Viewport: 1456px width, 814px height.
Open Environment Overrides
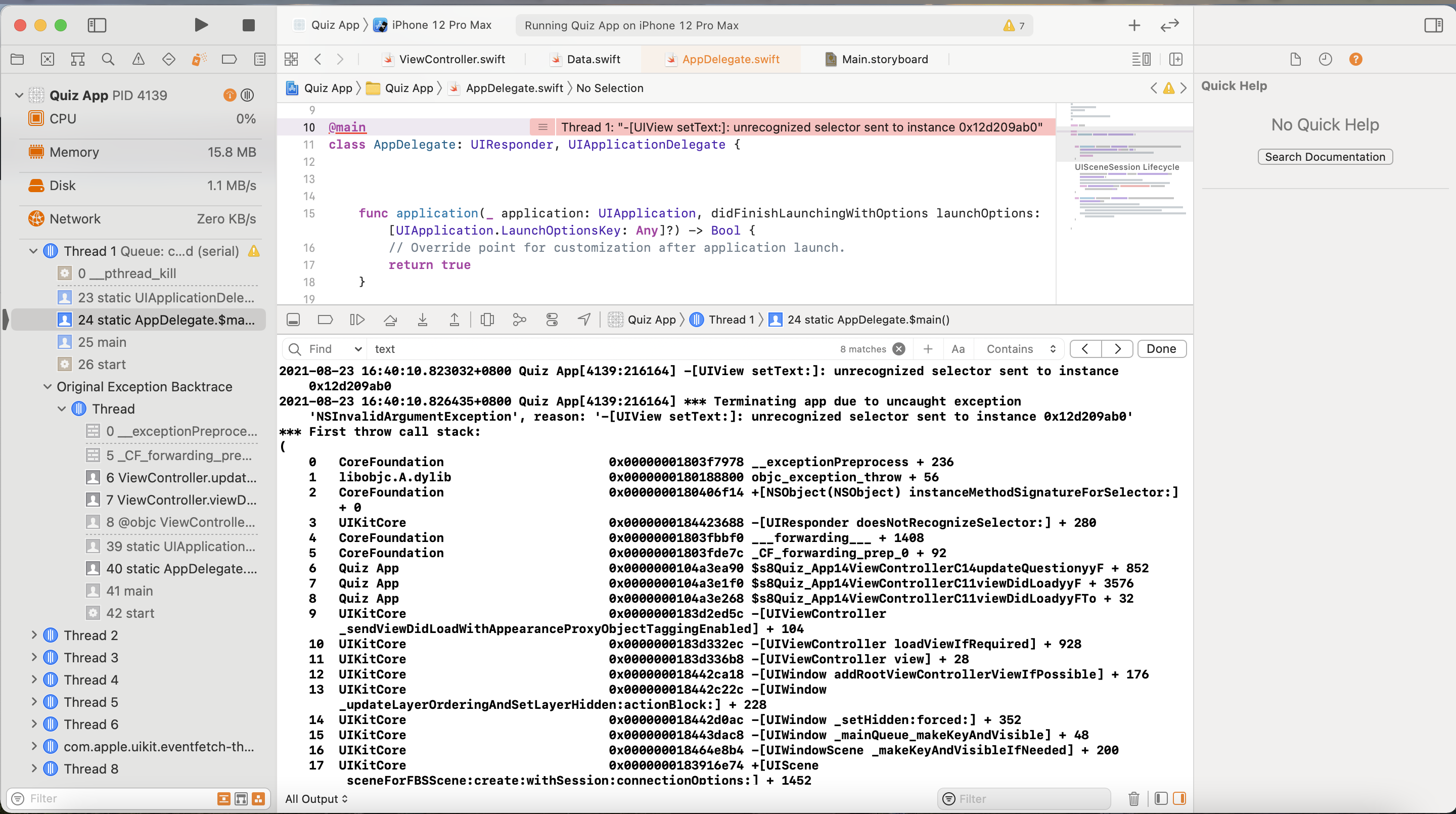tap(552, 320)
